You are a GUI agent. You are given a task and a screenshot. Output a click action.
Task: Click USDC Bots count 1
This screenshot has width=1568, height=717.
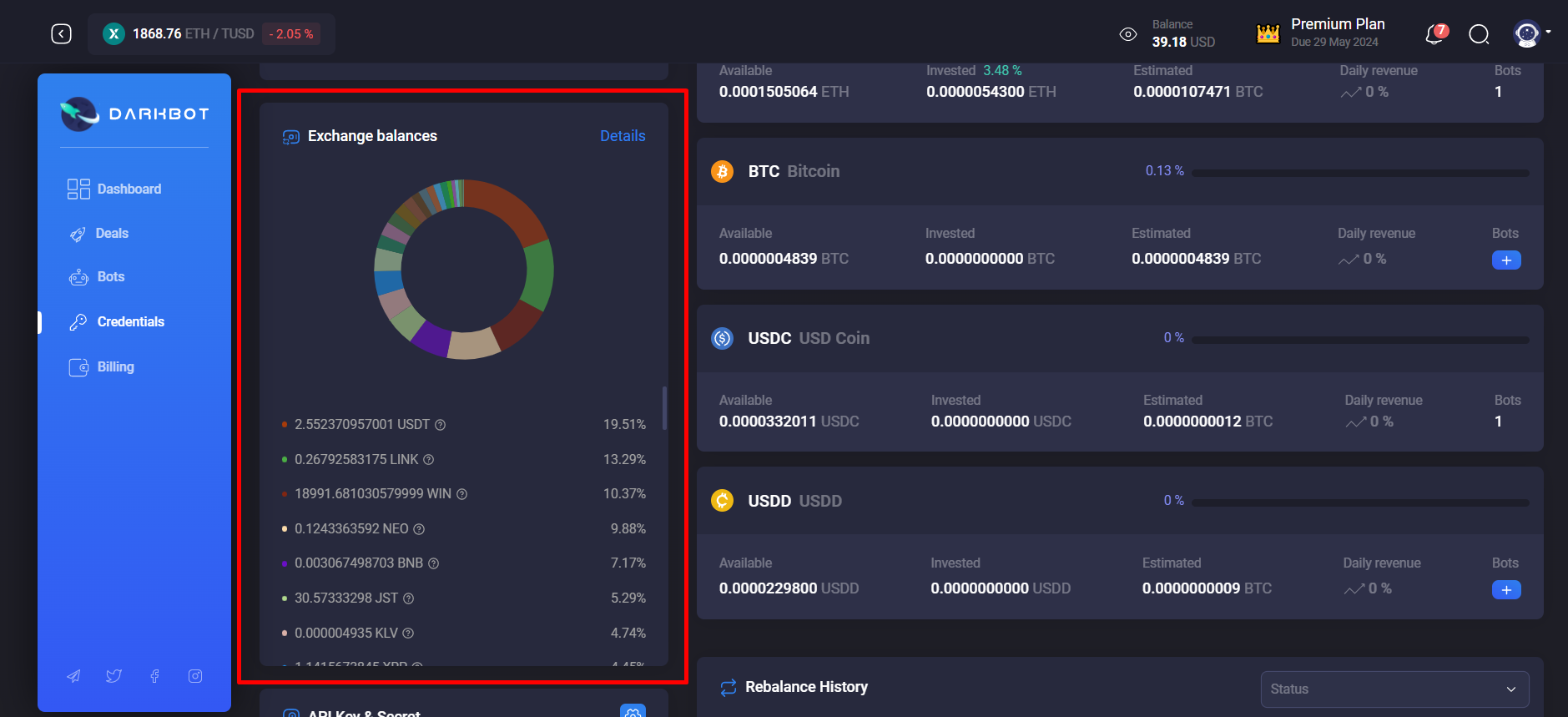coord(1499,422)
